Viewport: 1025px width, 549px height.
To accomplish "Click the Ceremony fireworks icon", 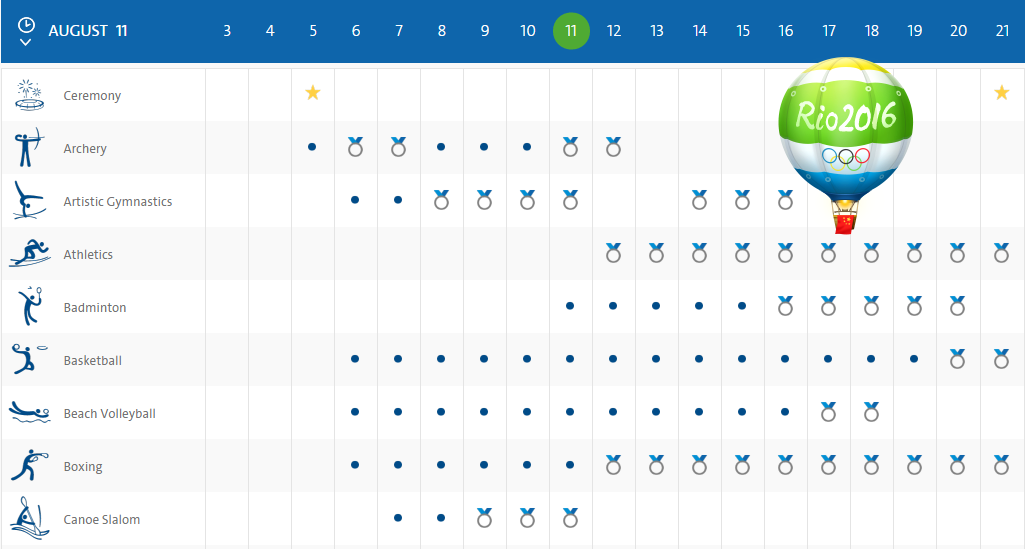I will [x=29, y=95].
